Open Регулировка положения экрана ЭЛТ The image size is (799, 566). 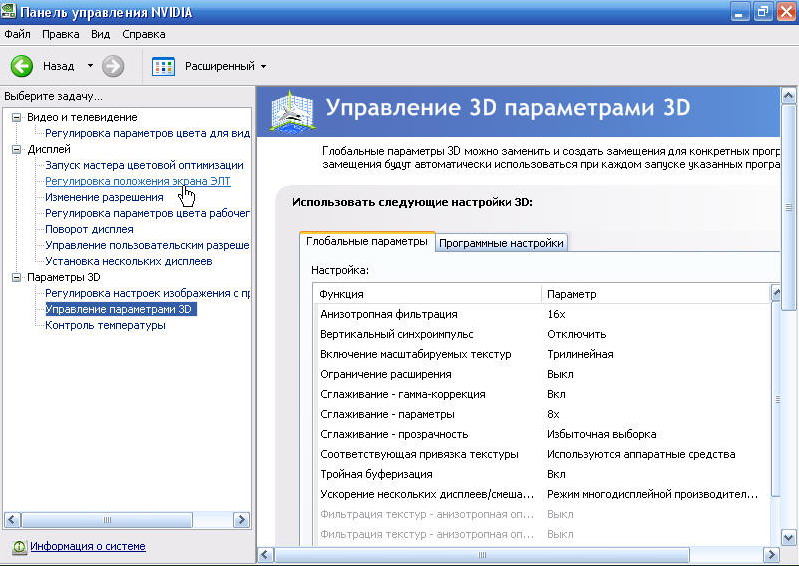138,181
